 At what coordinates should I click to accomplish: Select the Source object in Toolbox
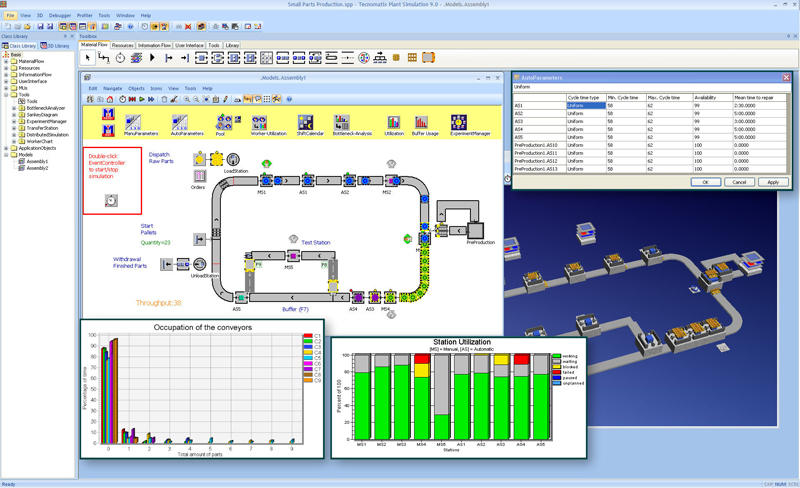tap(169, 58)
